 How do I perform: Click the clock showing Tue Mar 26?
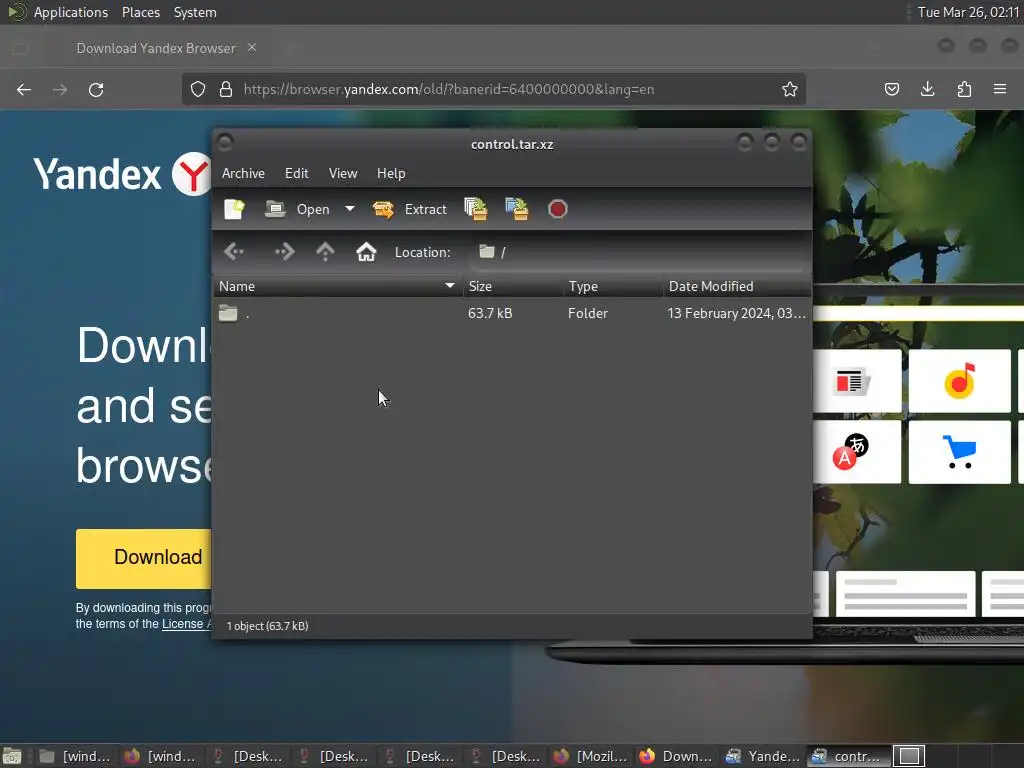tap(968, 12)
